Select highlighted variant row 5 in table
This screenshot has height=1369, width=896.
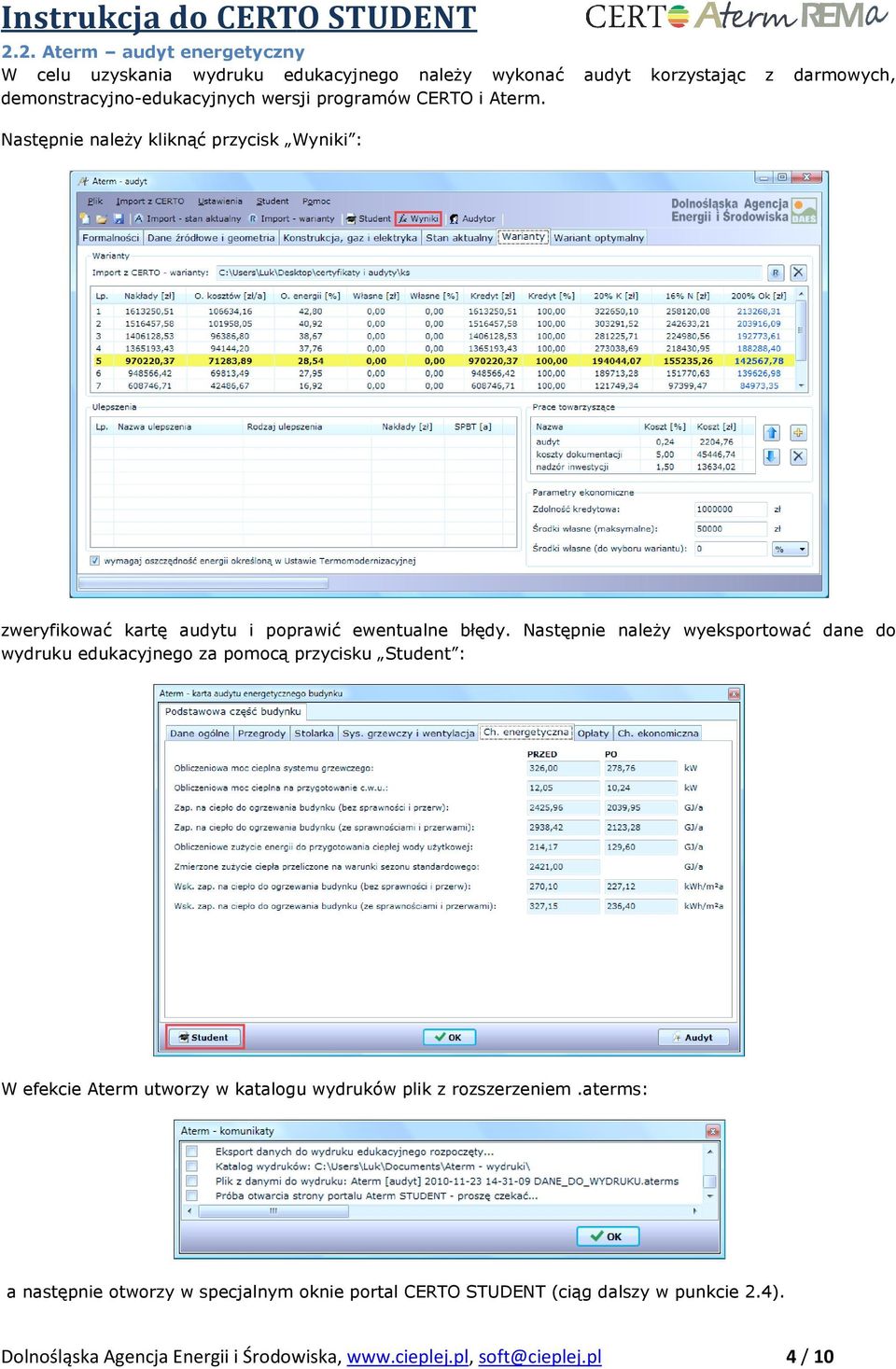[x=442, y=360]
